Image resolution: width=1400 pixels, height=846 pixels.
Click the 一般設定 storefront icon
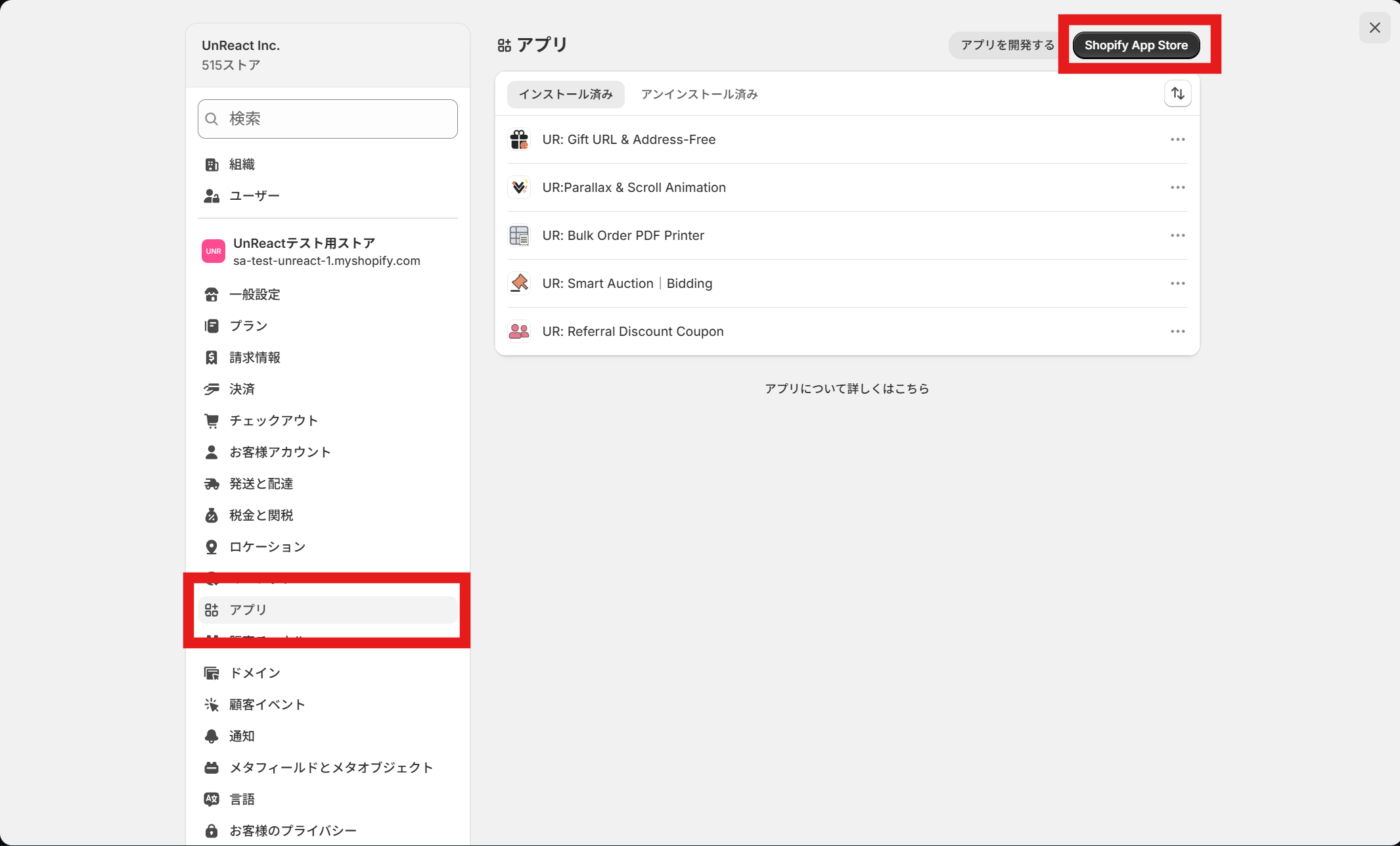tap(212, 294)
